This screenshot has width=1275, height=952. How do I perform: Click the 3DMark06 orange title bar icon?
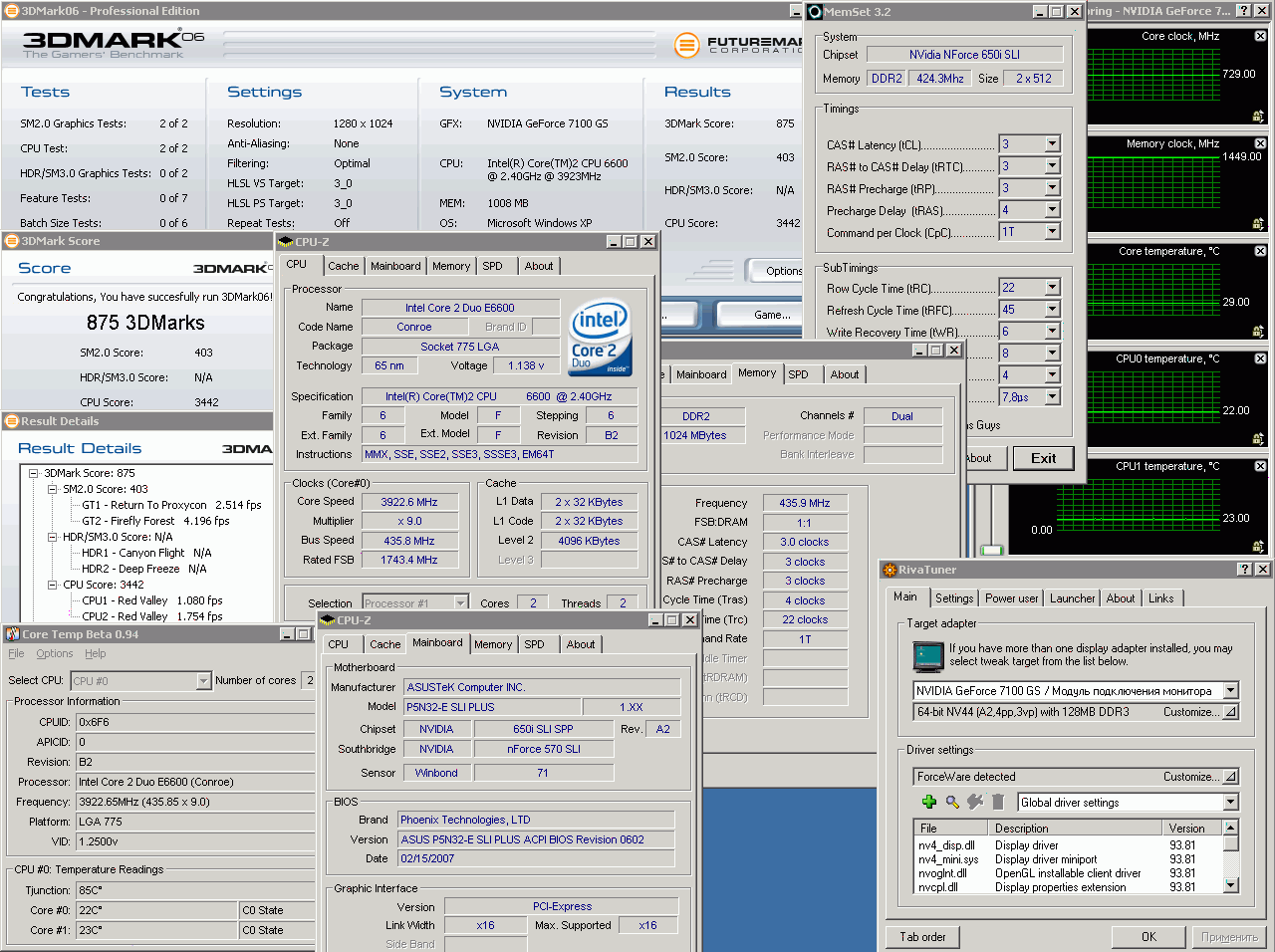[x=12, y=11]
